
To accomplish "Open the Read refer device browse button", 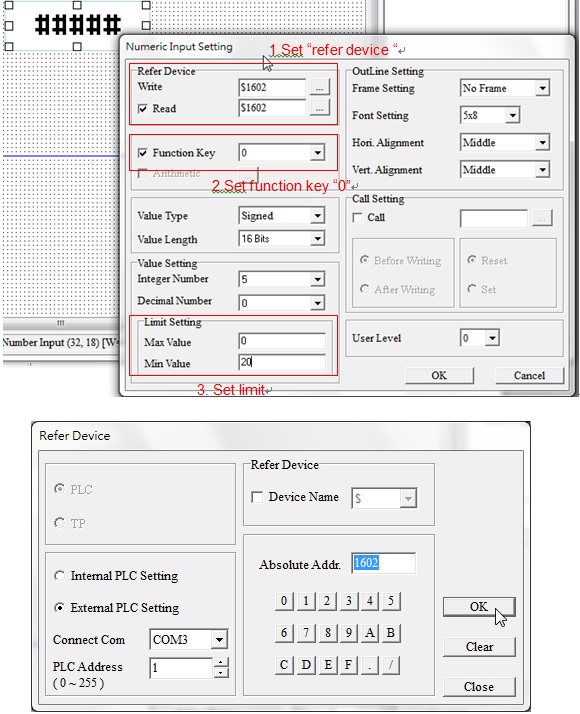I will (320, 108).
